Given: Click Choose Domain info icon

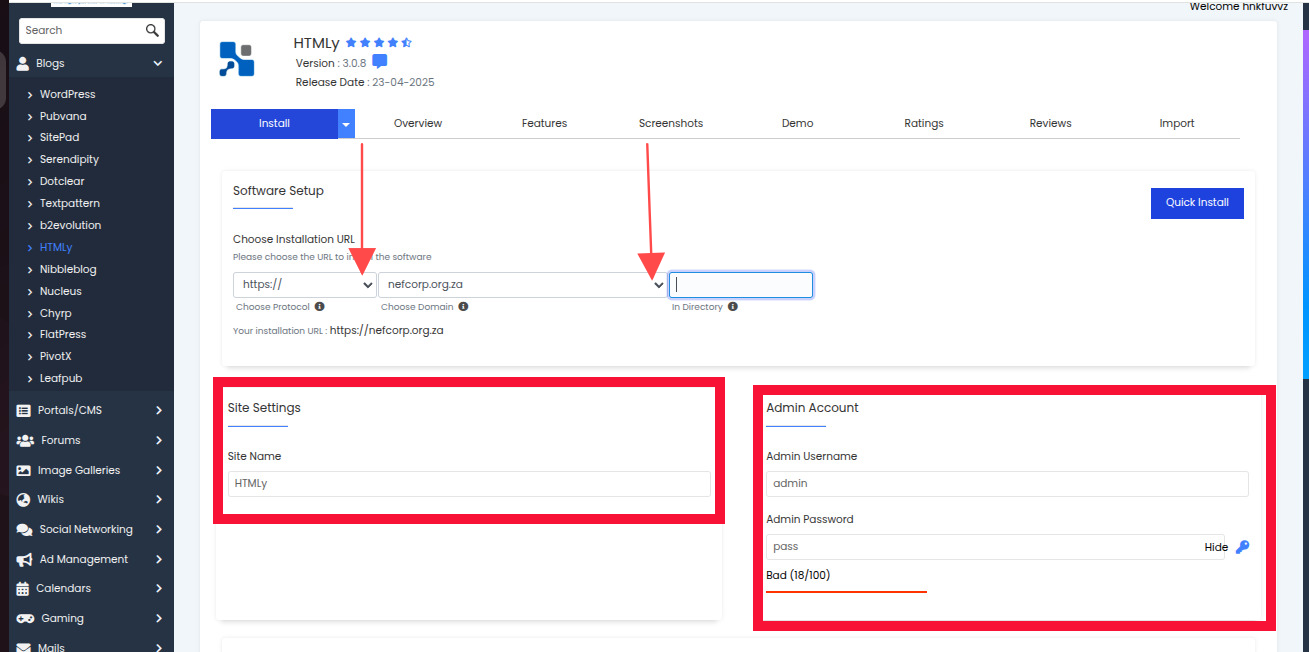Looking at the screenshot, I should coord(463,307).
